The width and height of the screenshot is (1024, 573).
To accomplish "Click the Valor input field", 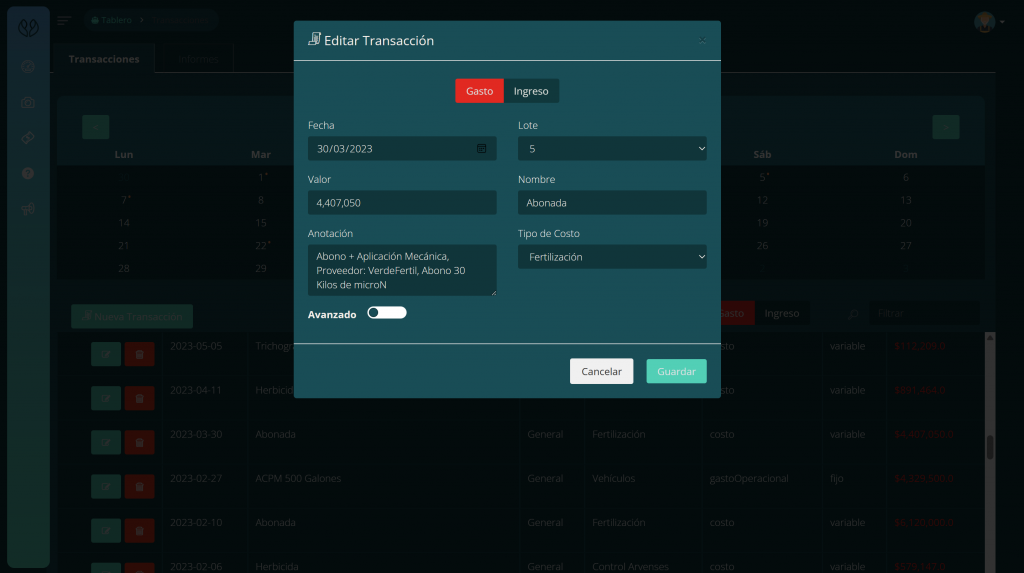I will pos(402,203).
